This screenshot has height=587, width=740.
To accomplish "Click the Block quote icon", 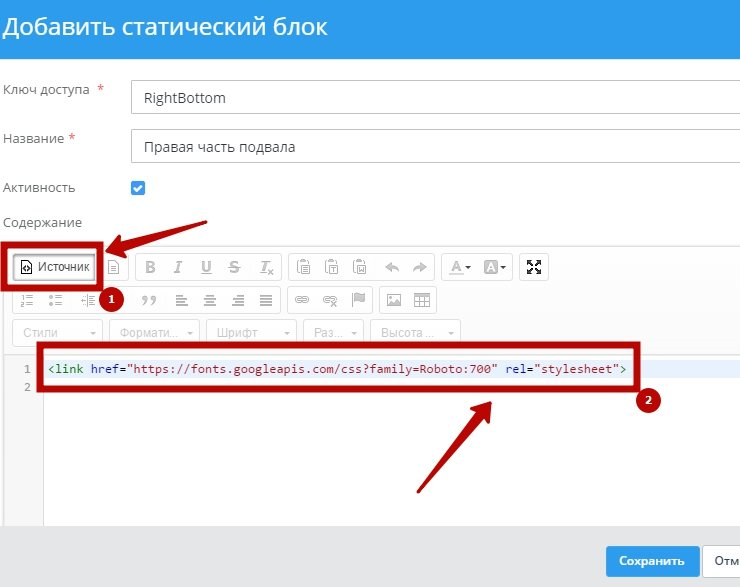I will [x=150, y=299].
